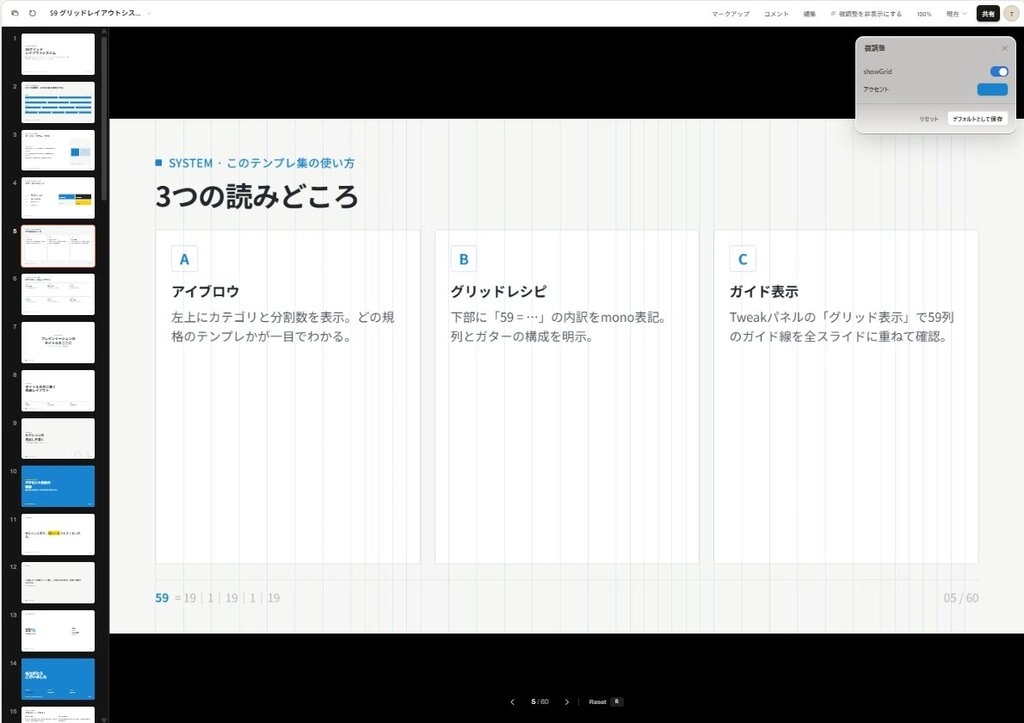Image resolution: width=1024 pixels, height=723 pixels.
Task: Click the 100% zoom level
Action: click(924, 14)
